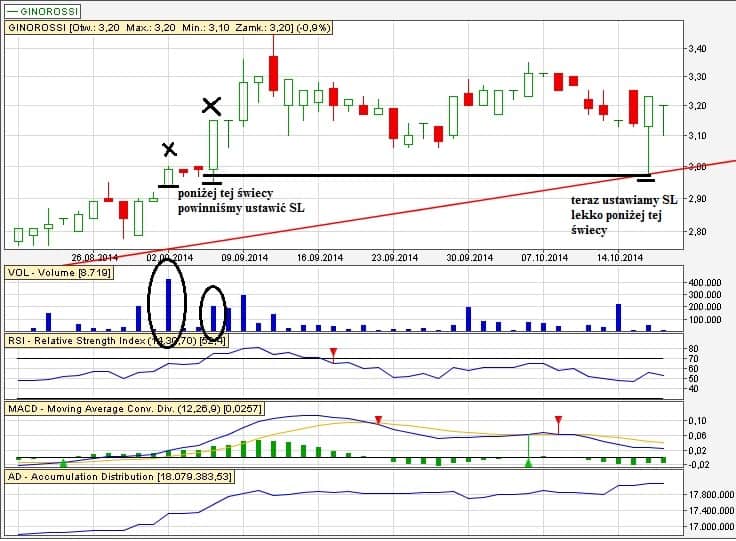Click the 3,40 price level on axis
Image resolution: width=736 pixels, height=541 pixels.
pyautogui.click(x=700, y=49)
